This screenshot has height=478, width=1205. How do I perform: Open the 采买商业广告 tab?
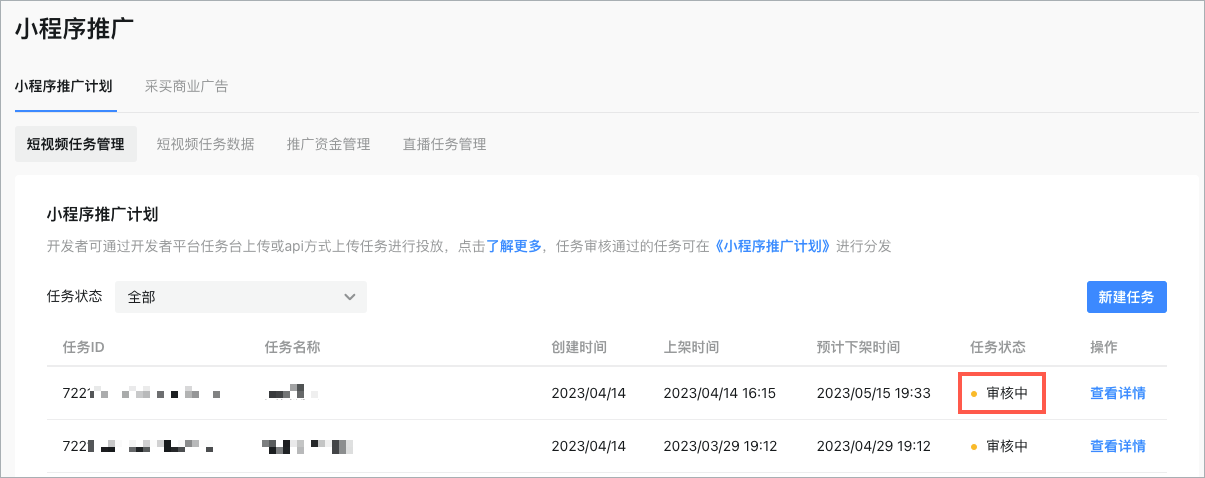(x=186, y=87)
